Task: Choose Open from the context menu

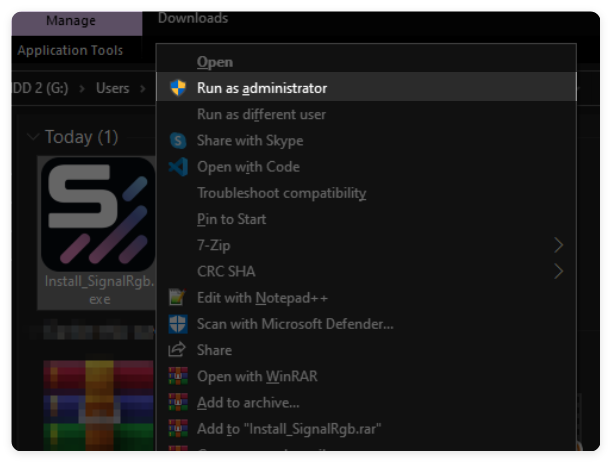Action: [x=366, y=62]
